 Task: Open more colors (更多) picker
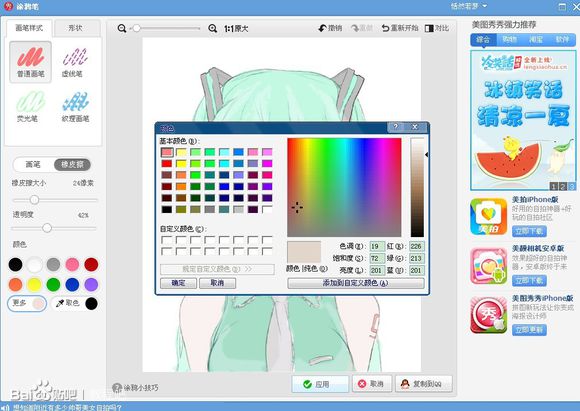(x=27, y=303)
